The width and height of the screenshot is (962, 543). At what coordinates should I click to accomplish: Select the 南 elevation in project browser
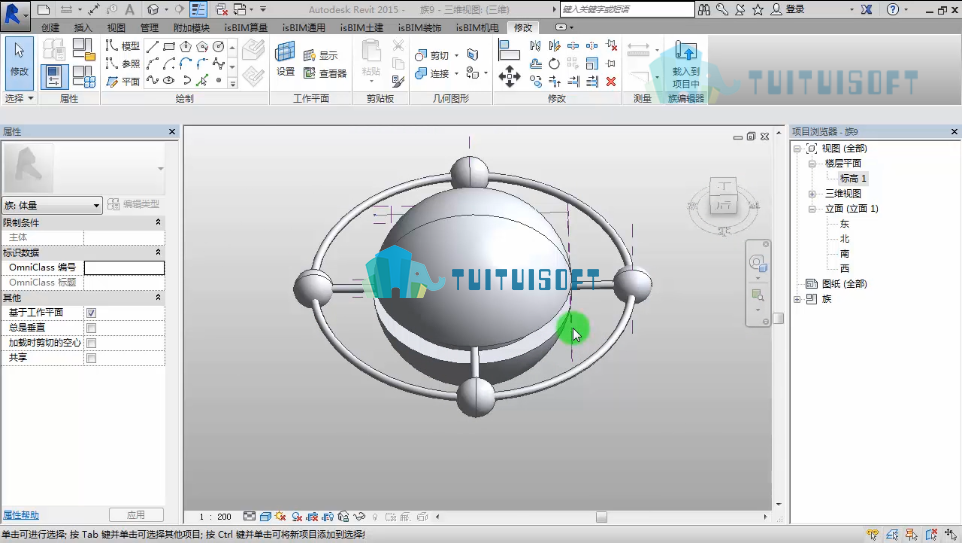(x=845, y=253)
